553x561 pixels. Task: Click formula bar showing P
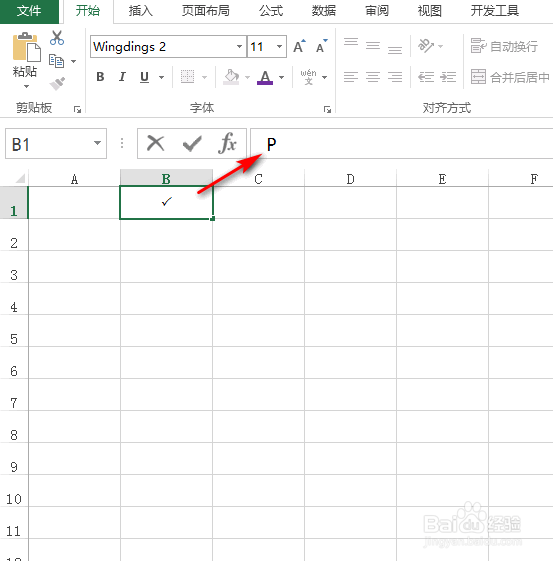[402, 143]
